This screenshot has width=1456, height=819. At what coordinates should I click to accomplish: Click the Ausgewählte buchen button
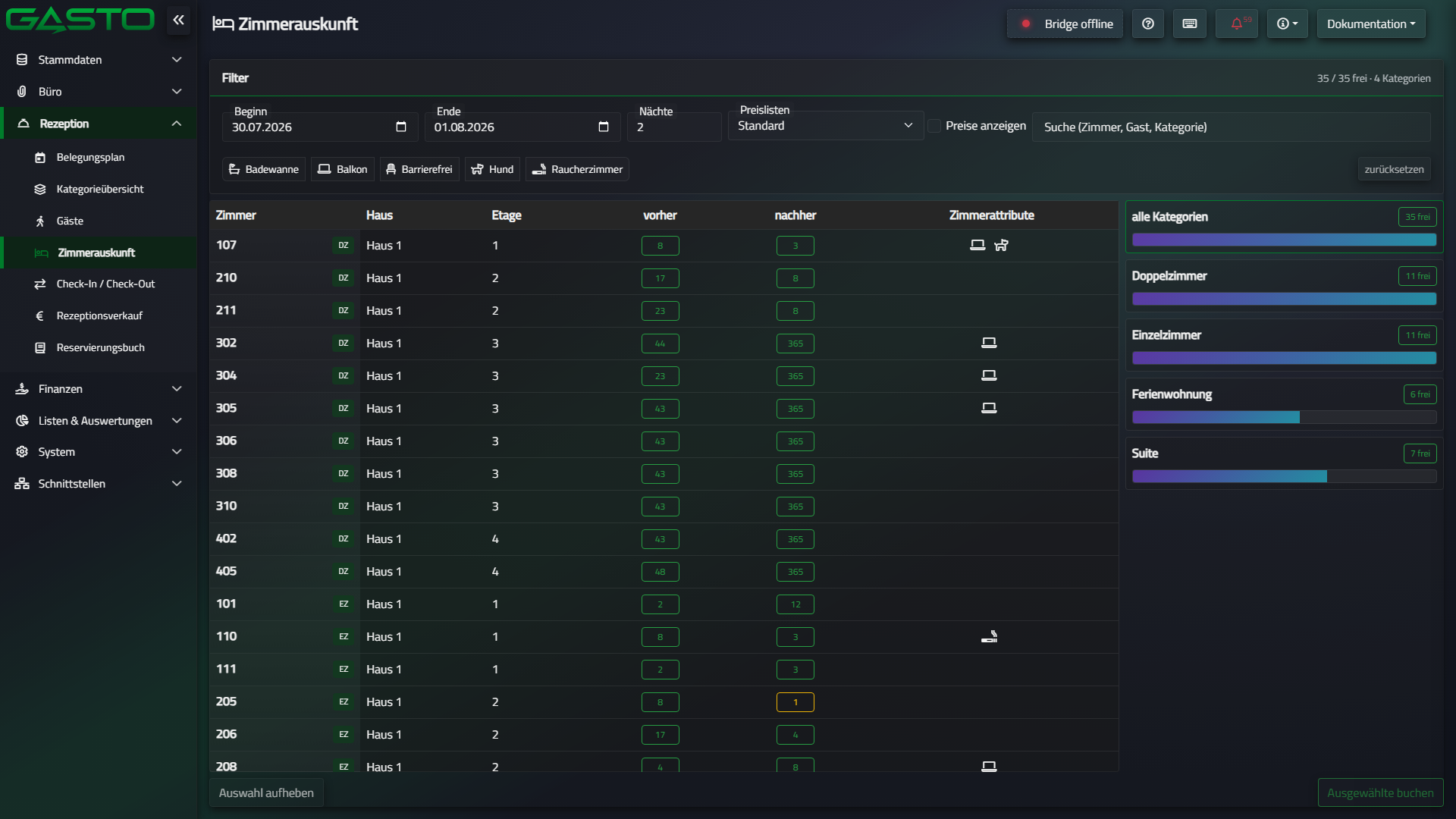[1380, 792]
